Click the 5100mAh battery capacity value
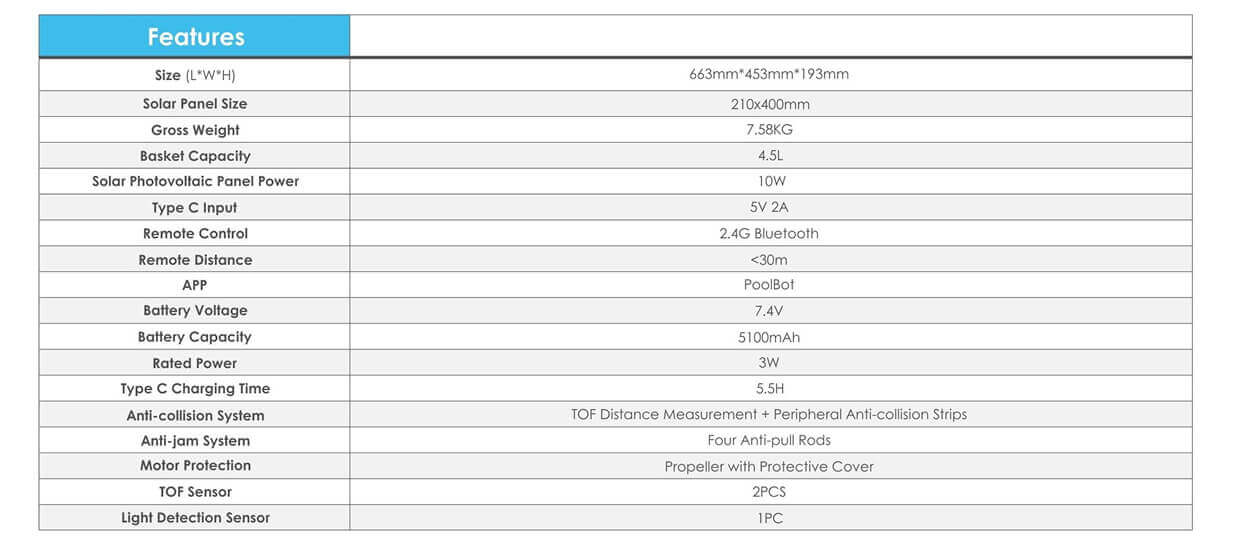Image resolution: width=1241 pixels, height=558 pixels. coord(769,338)
